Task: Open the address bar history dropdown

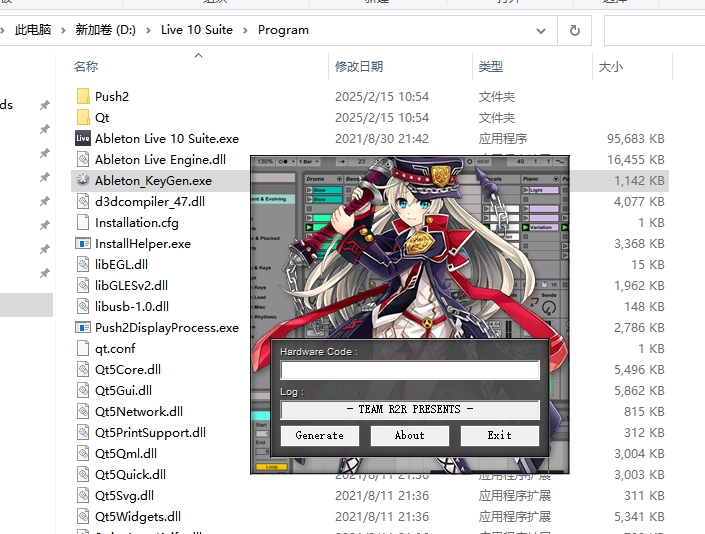Action: point(541,31)
